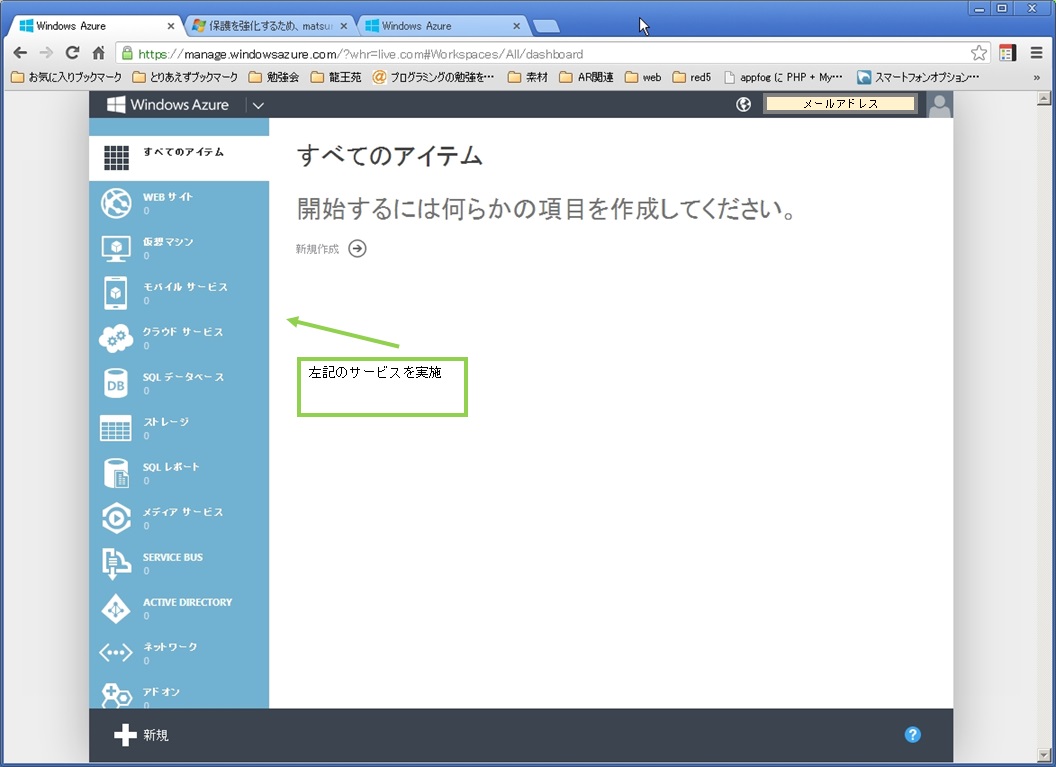Image resolution: width=1056 pixels, height=767 pixels.
Task: Open the プログラミングの勉強を bookmark
Action: (x=434, y=77)
